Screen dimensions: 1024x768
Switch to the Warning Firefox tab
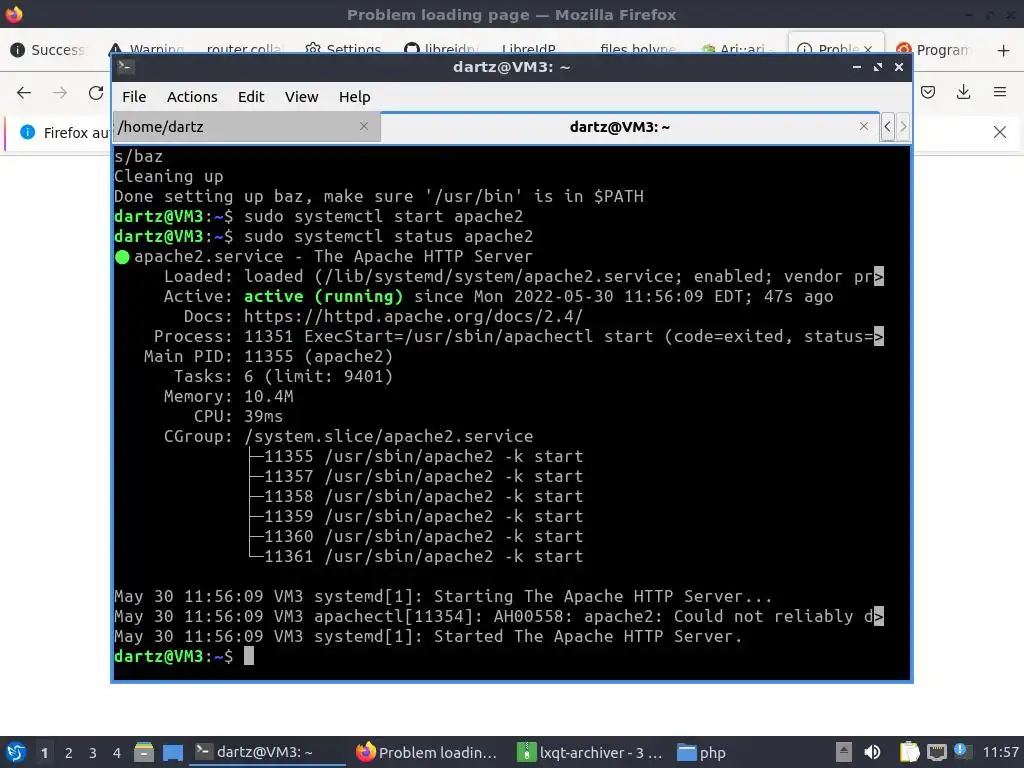(148, 50)
